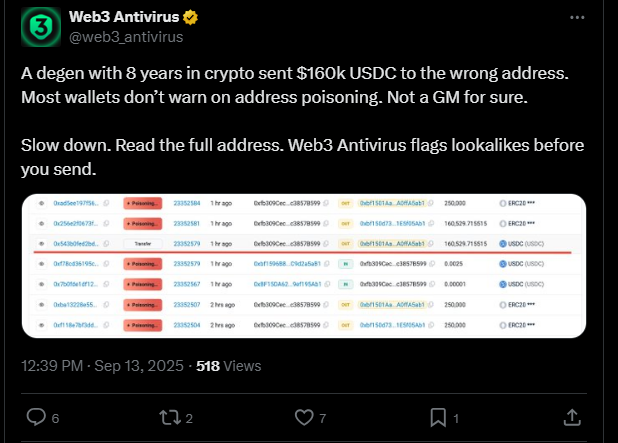This screenshot has width=618, height=443.
Task: Click transaction hash 0x543b0fed2bd in image
Action: [x=75, y=243]
